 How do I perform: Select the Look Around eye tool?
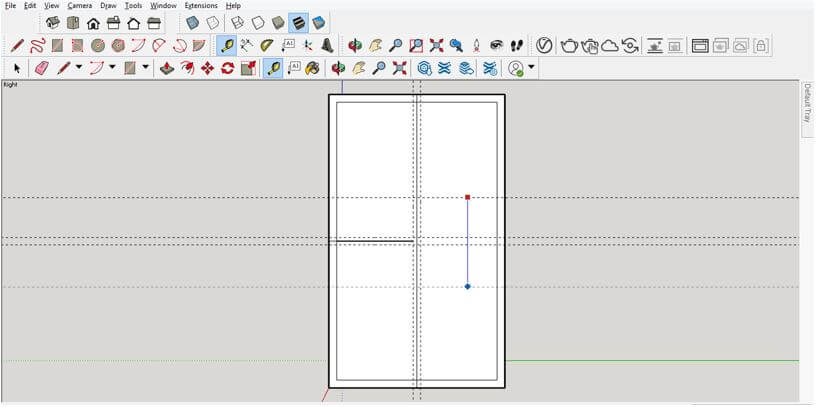pyautogui.click(x=497, y=46)
